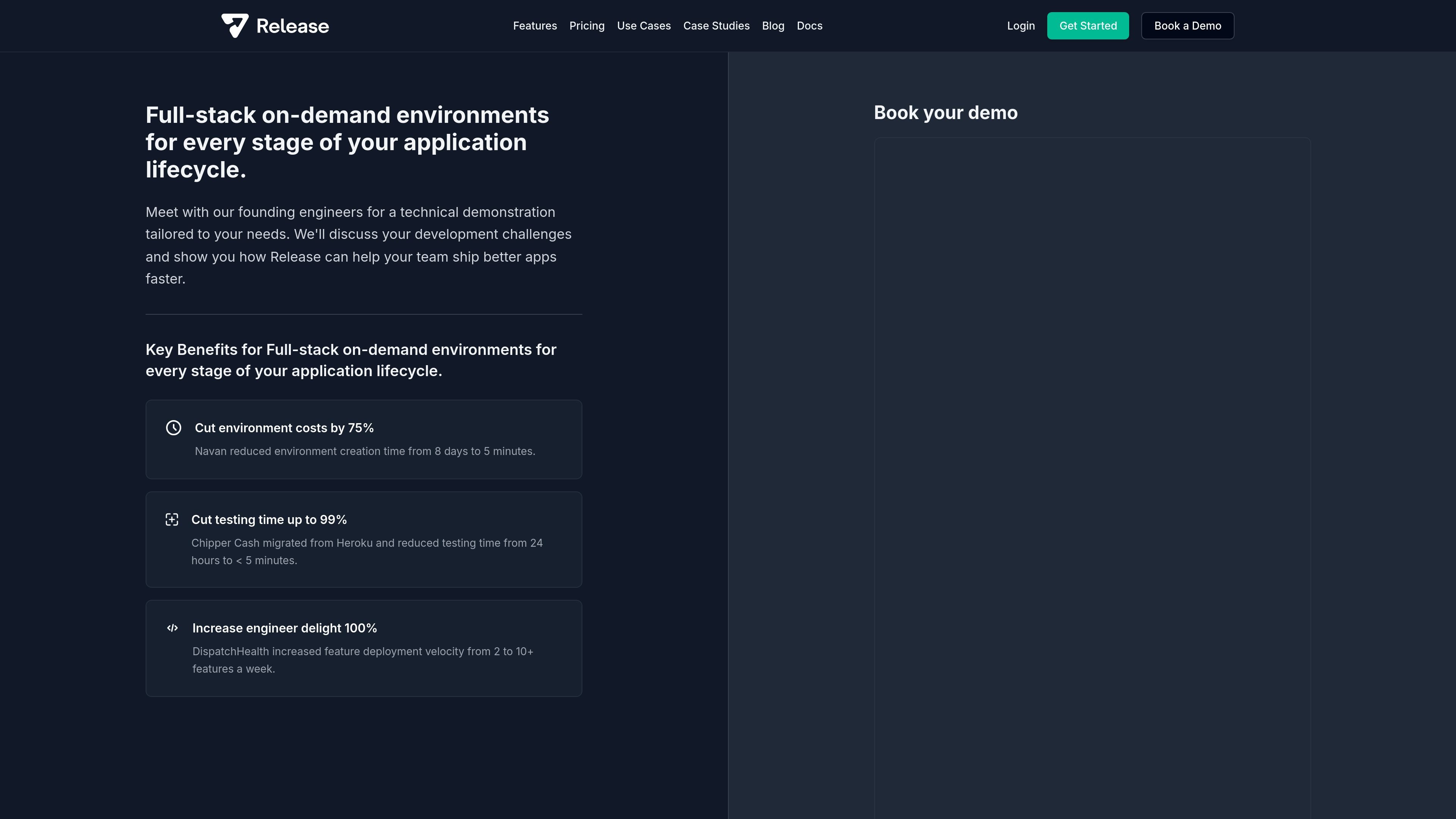Open Use Cases in navigation
Viewport: 1456px width, 819px height.
click(644, 26)
